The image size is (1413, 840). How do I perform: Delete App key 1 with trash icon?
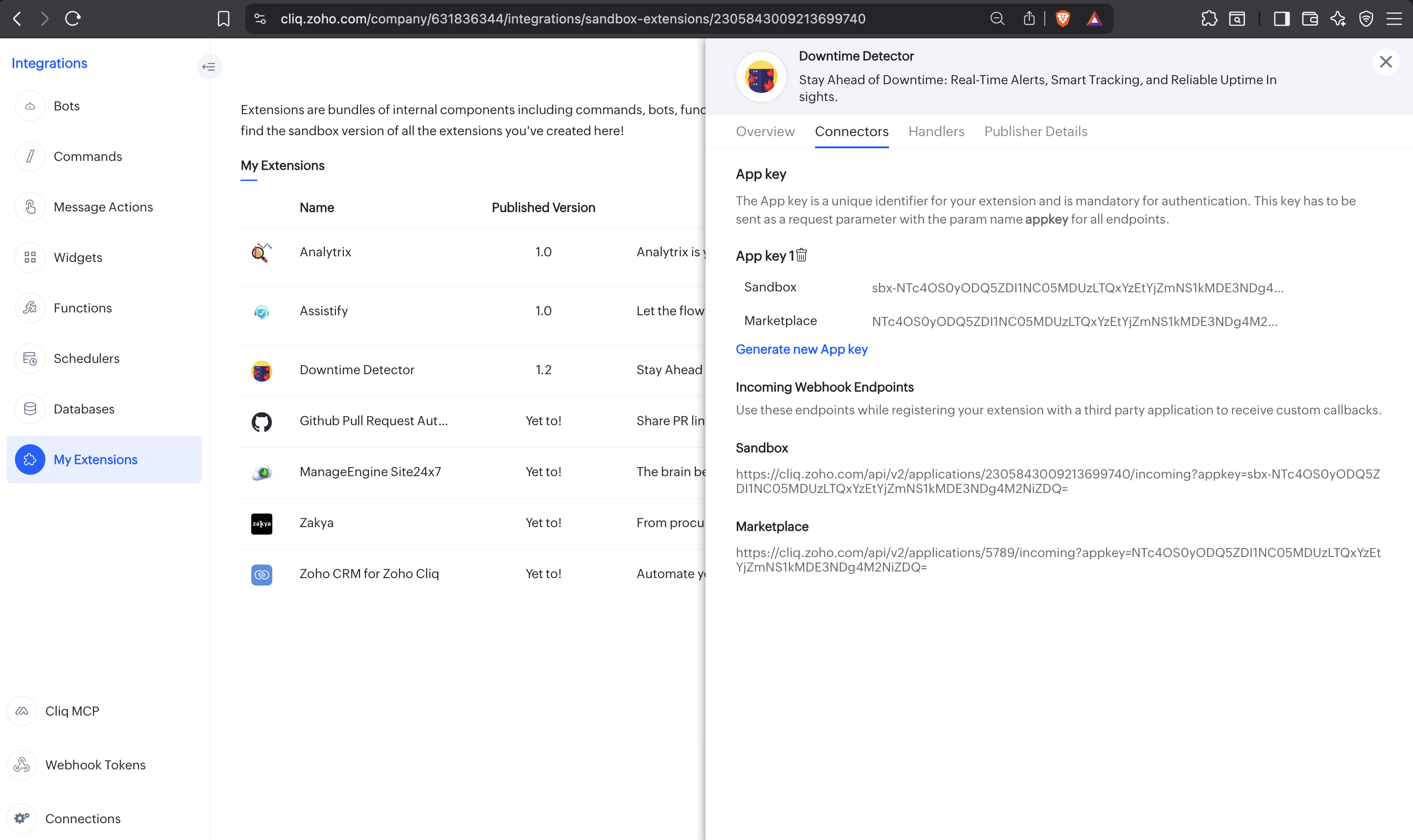(x=801, y=255)
